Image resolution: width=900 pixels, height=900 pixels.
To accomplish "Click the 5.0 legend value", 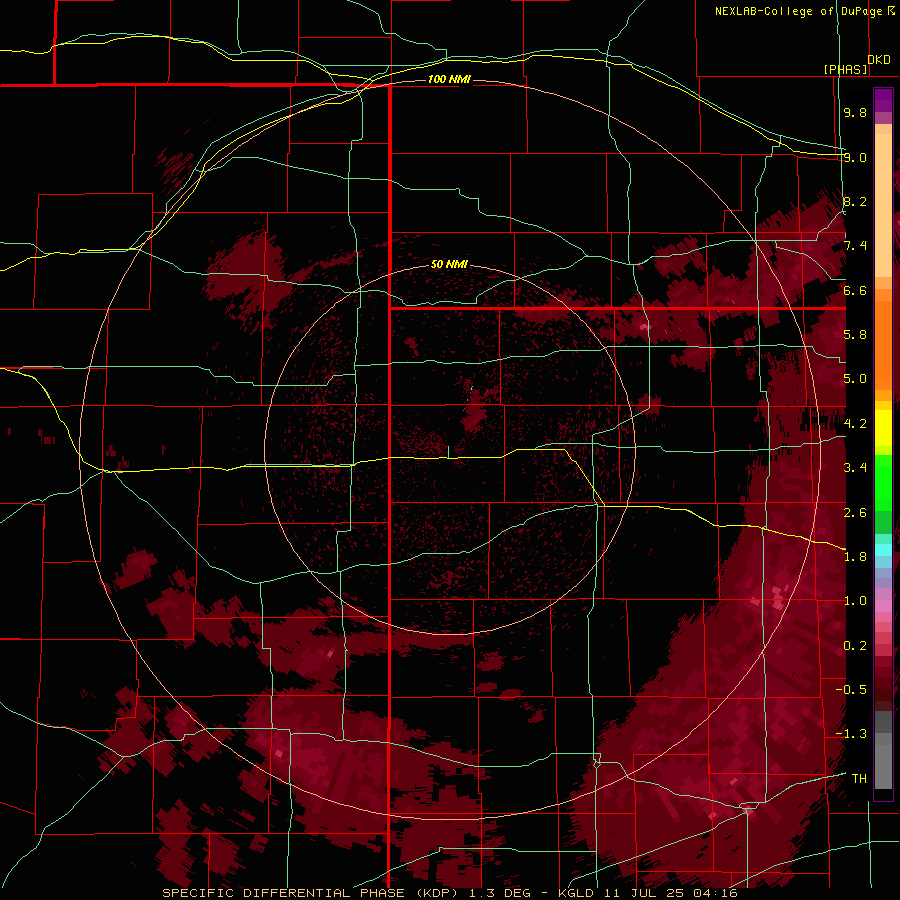I will pos(855,379).
